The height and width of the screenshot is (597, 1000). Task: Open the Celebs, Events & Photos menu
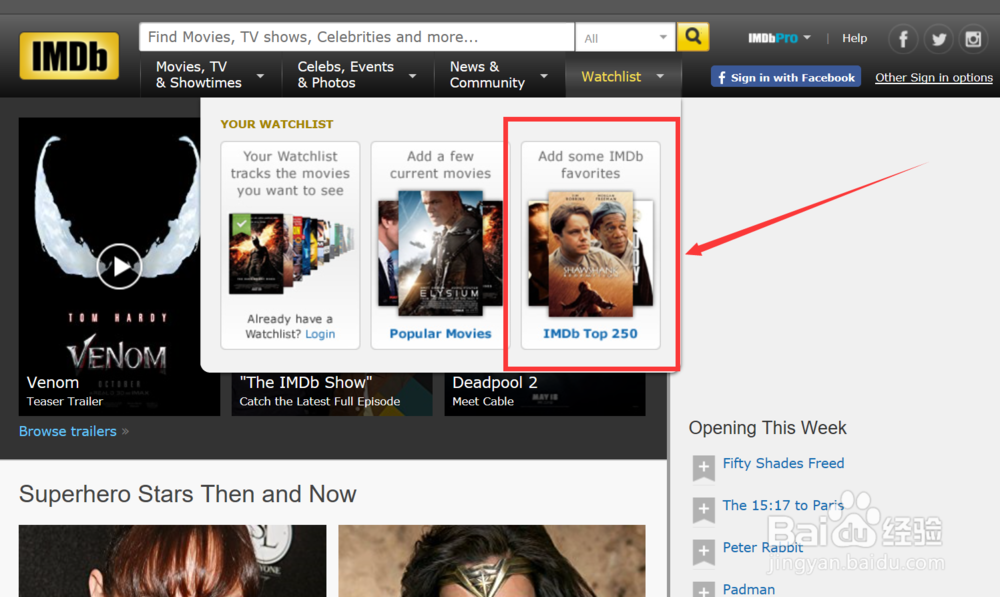[357, 75]
